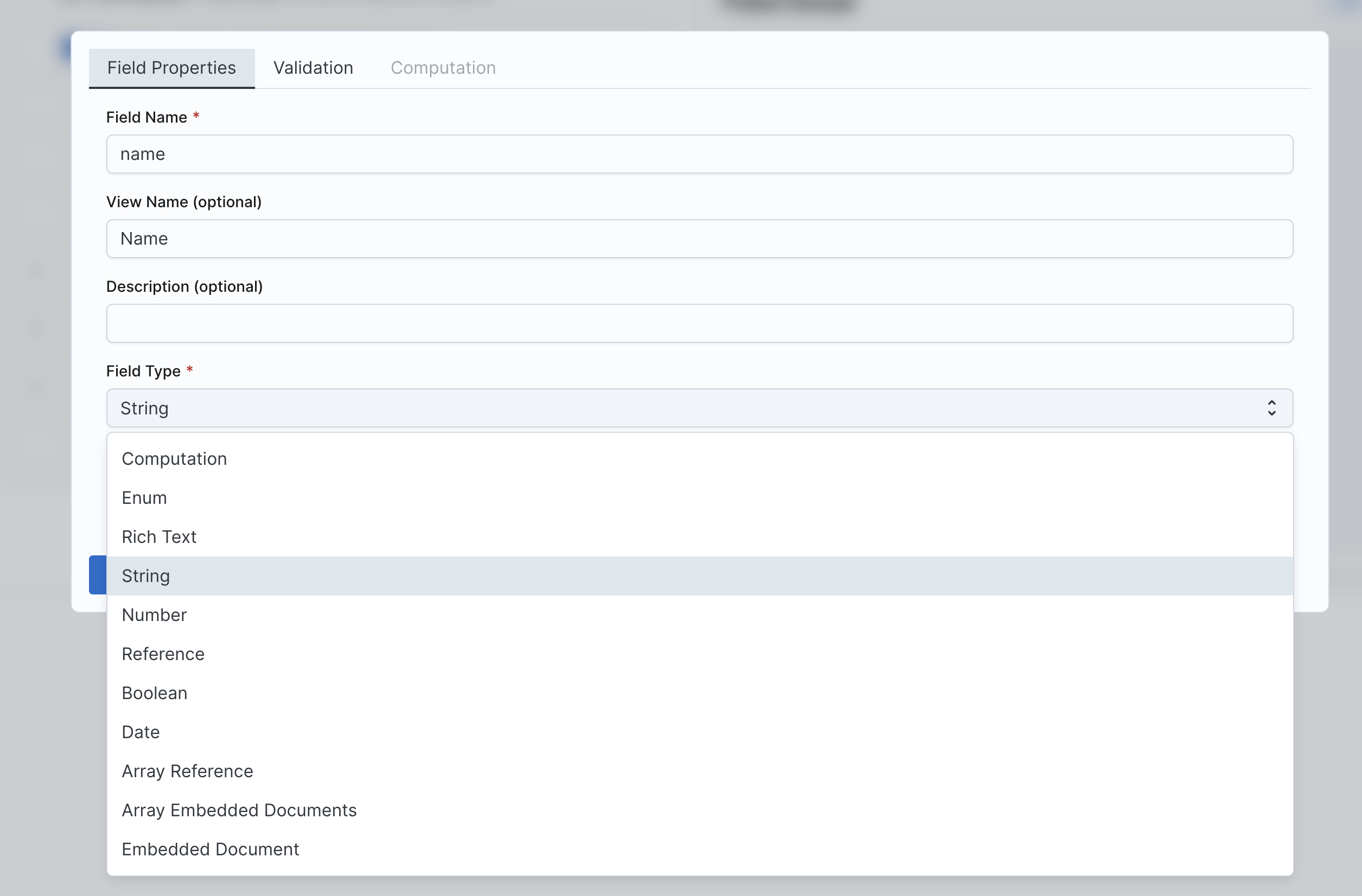Click the blue button at the dialog's left edge
This screenshot has height=896, width=1362.
[x=98, y=575]
